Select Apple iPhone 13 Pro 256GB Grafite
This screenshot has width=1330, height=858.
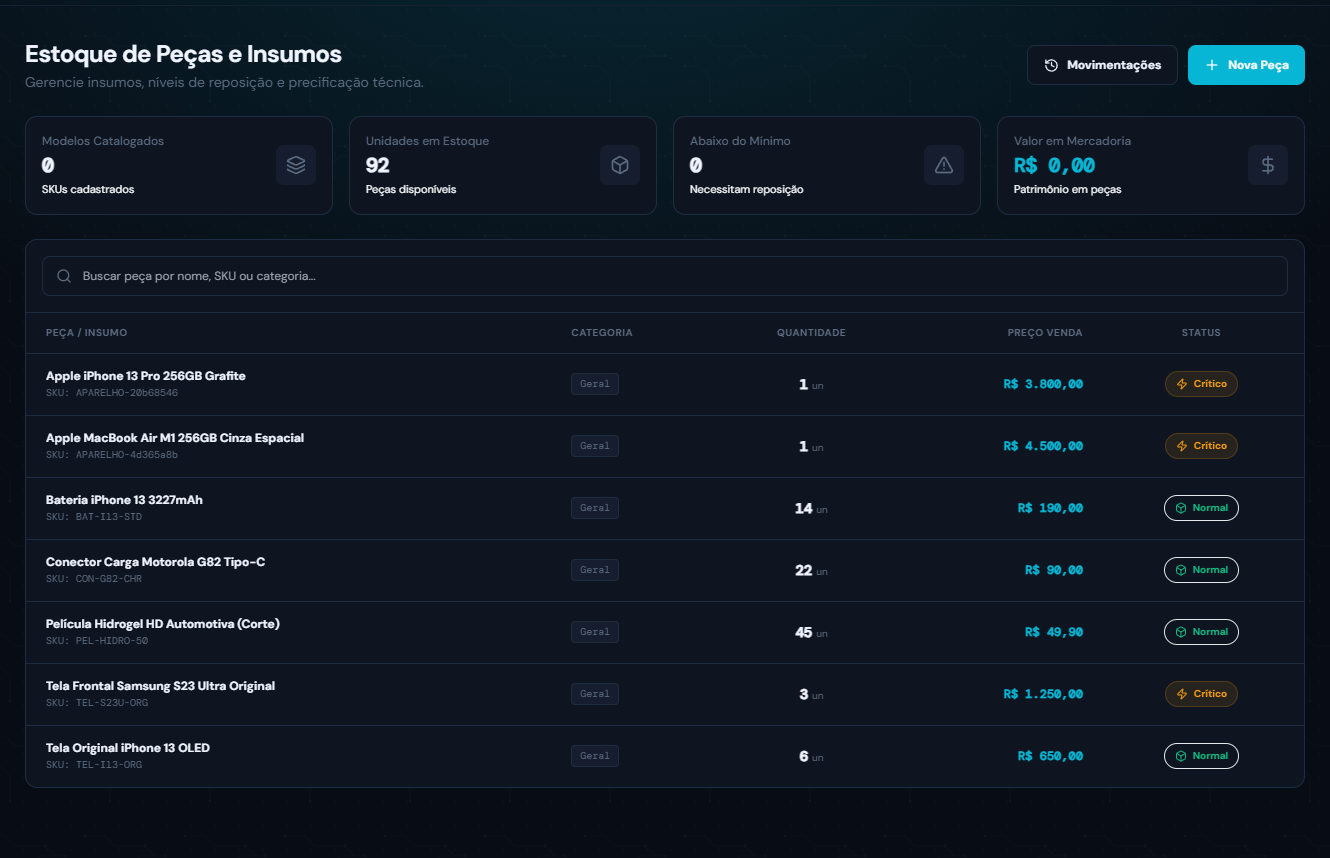(x=146, y=376)
